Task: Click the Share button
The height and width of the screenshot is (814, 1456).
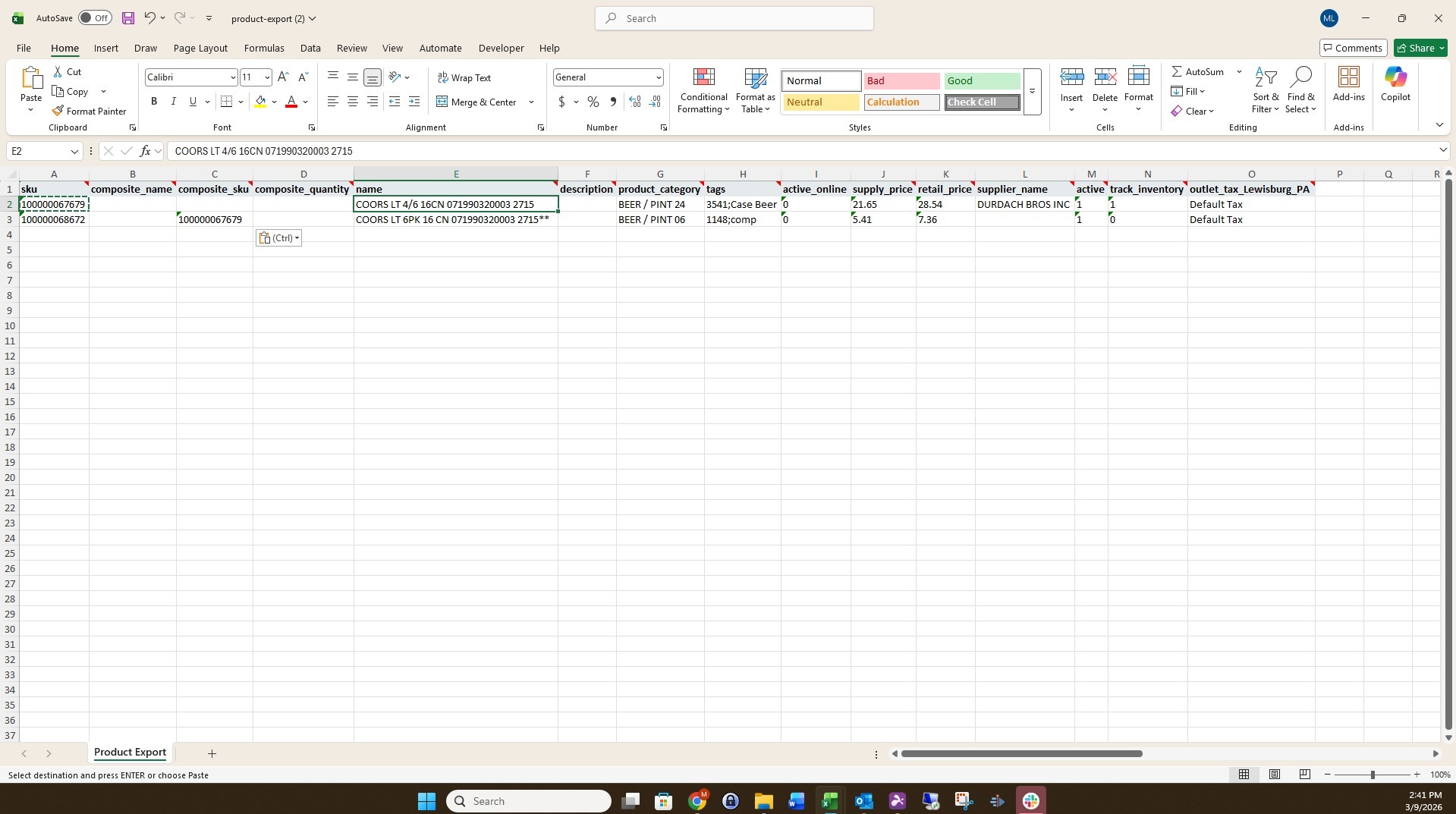Action: click(1420, 48)
